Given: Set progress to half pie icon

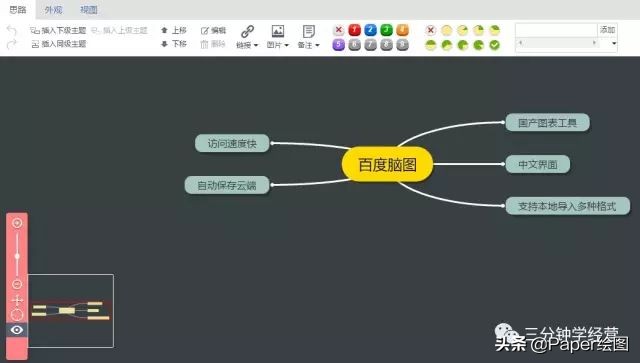Looking at the screenshot, I should pyautogui.click(x=431, y=45).
